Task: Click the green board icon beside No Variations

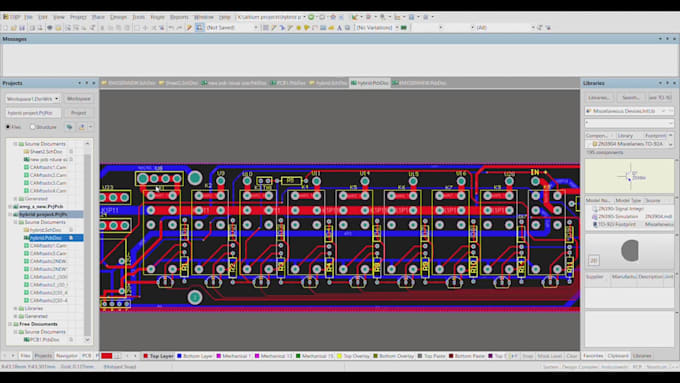Action: click(404, 28)
